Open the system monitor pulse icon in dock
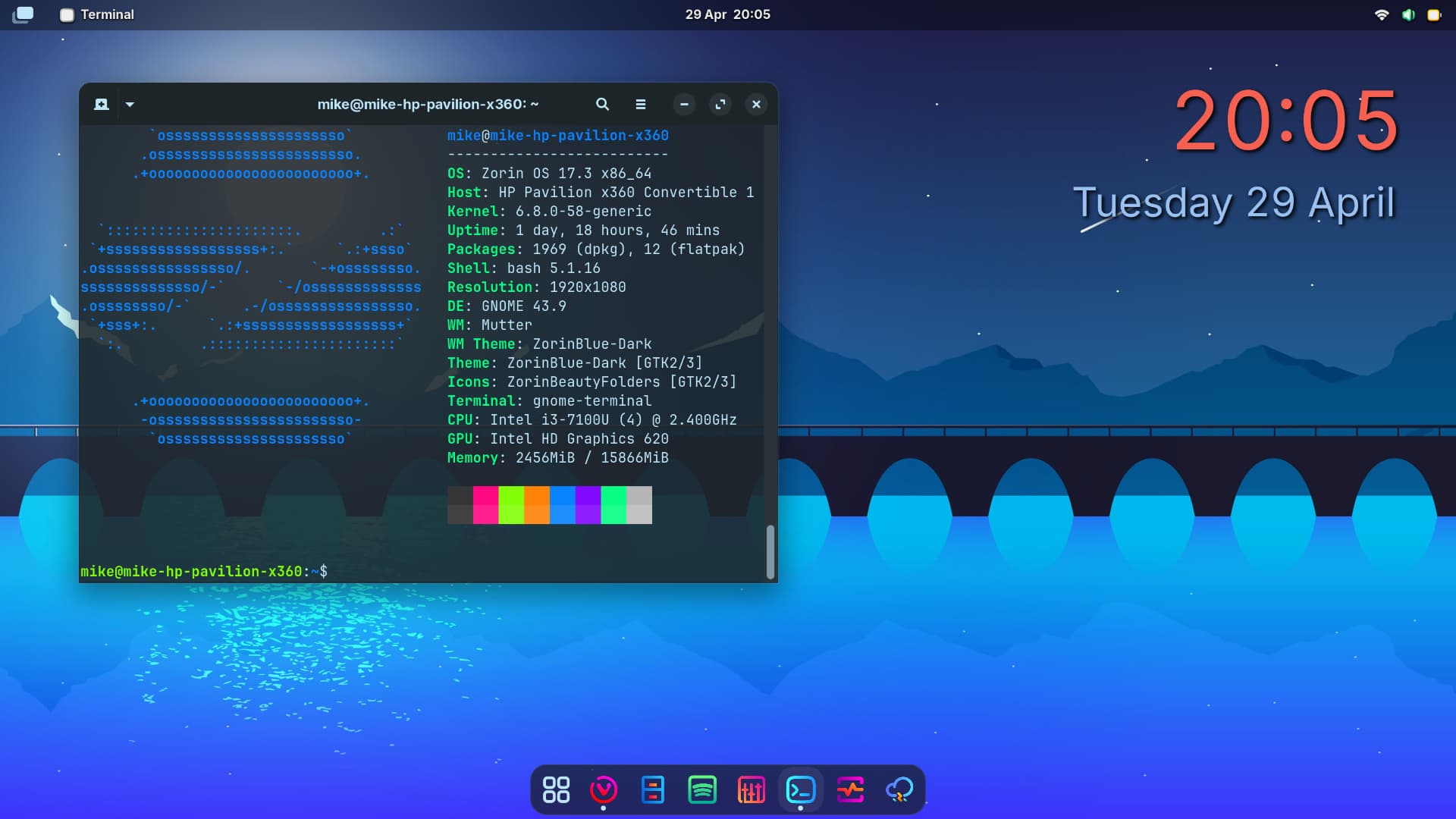1456x819 pixels. [850, 789]
